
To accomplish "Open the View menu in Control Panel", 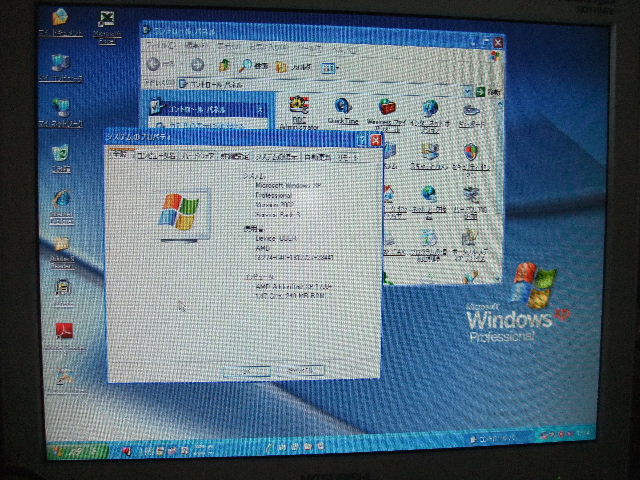I will [x=229, y=47].
